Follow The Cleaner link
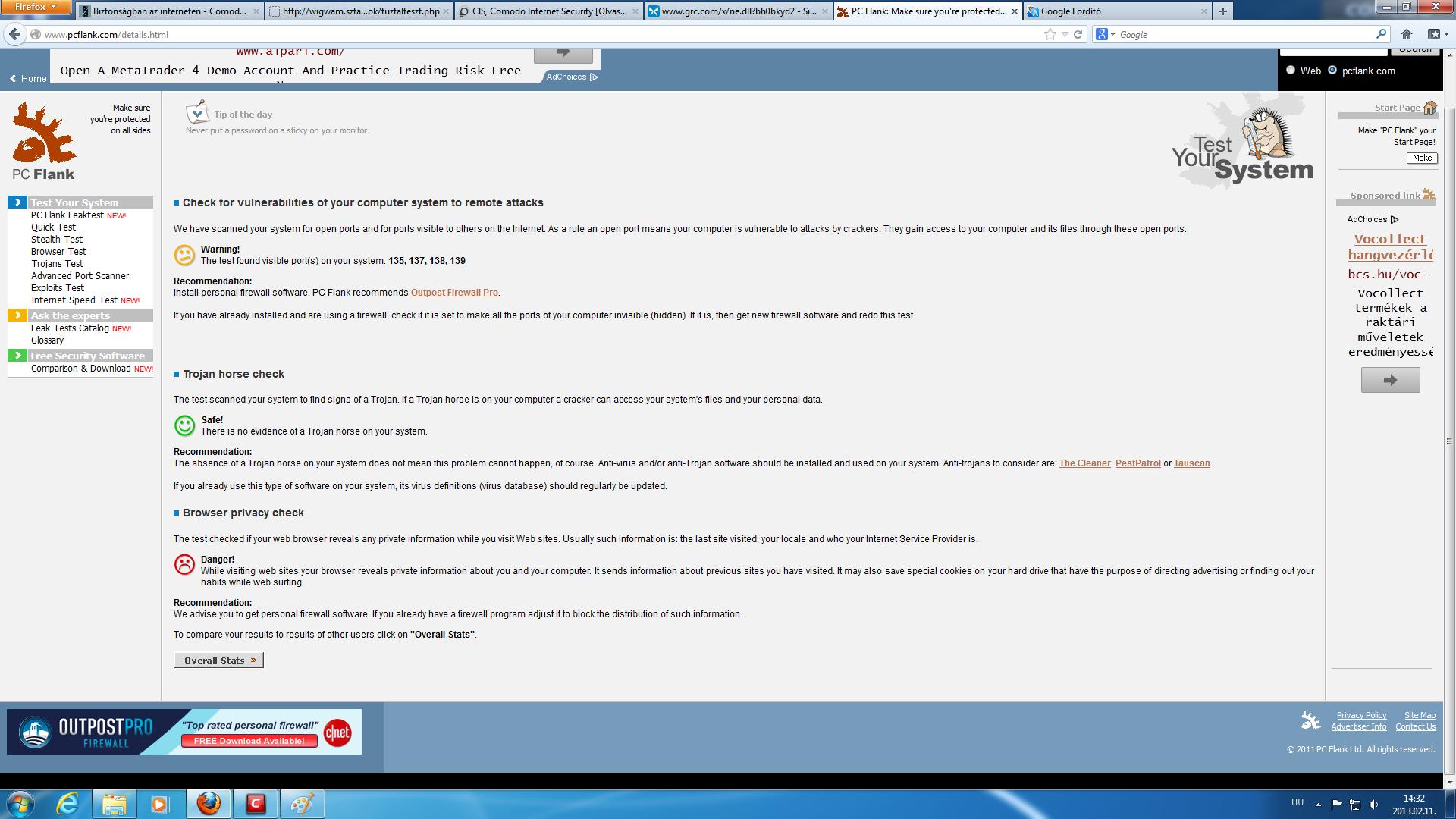The width and height of the screenshot is (1456, 819). (x=1084, y=463)
